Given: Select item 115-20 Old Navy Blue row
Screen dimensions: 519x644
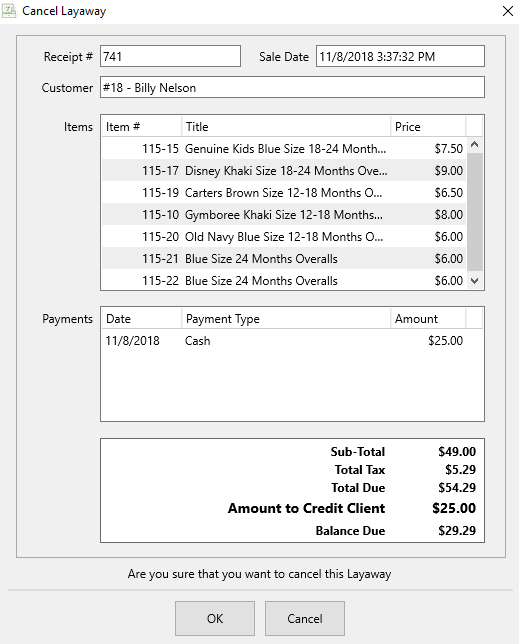Looking at the screenshot, I should coord(284,237).
